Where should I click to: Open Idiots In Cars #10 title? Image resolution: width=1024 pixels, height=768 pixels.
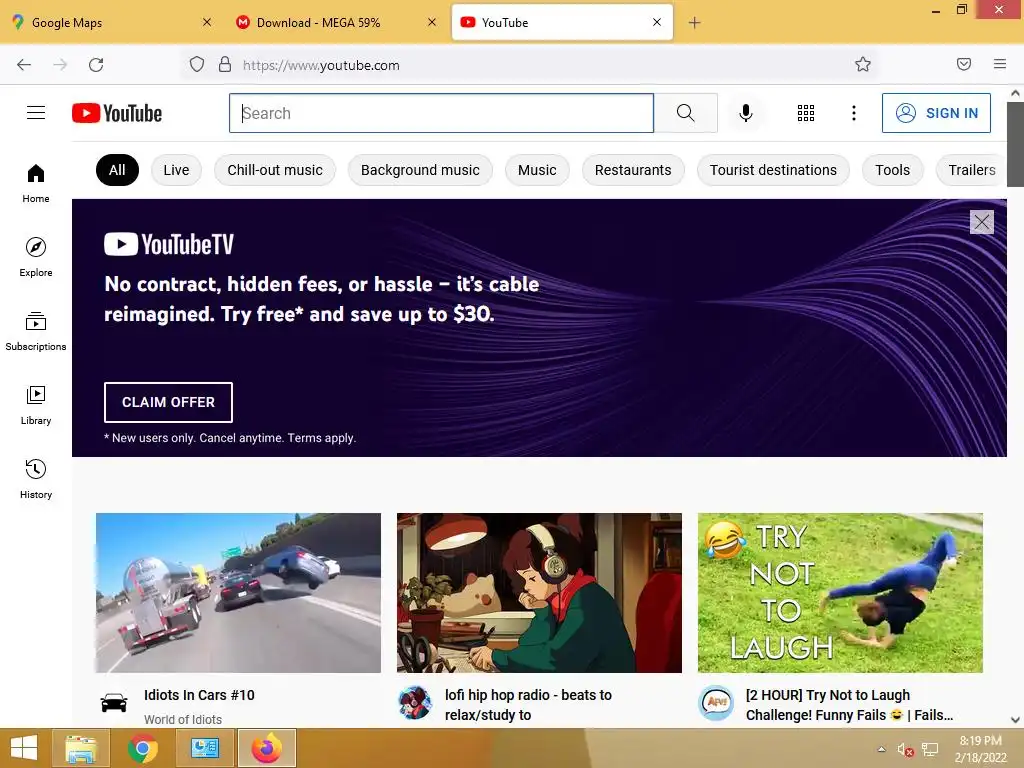click(x=199, y=695)
